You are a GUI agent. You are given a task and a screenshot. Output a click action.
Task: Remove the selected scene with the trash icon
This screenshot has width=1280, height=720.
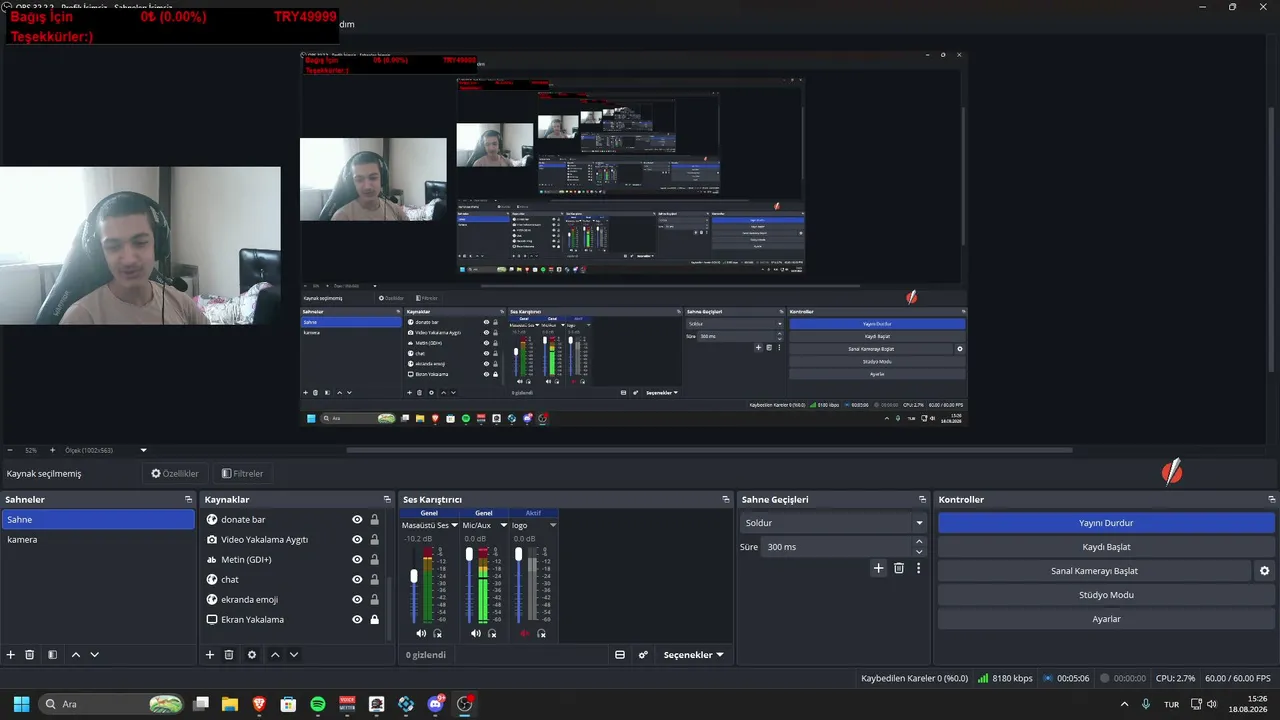click(30, 655)
